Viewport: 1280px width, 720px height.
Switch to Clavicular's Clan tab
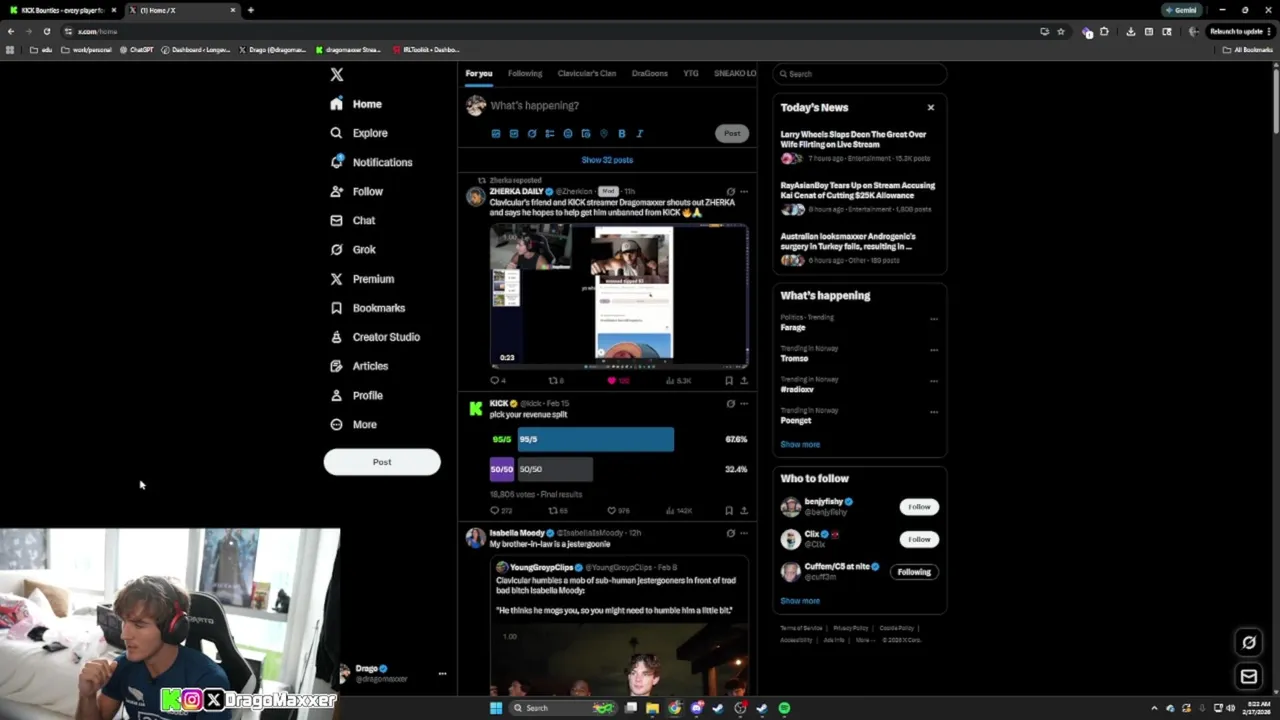(x=587, y=73)
